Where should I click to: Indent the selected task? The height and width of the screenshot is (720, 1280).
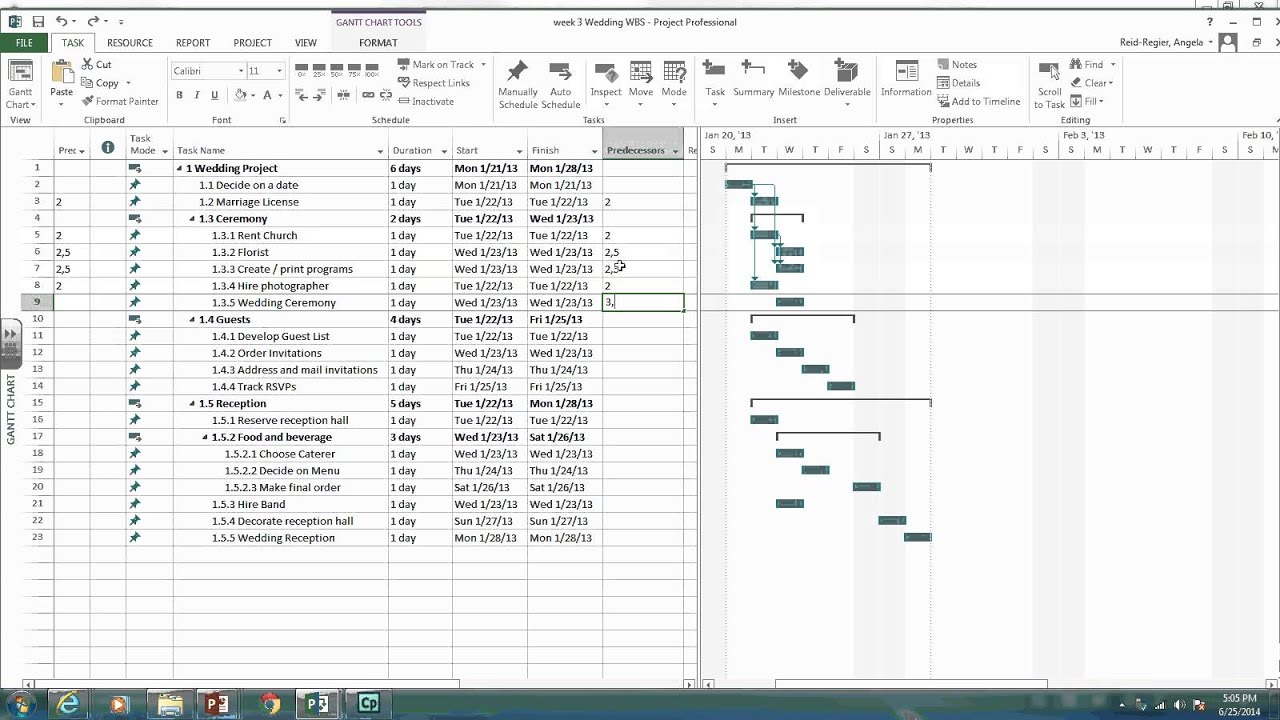(x=320, y=95)
